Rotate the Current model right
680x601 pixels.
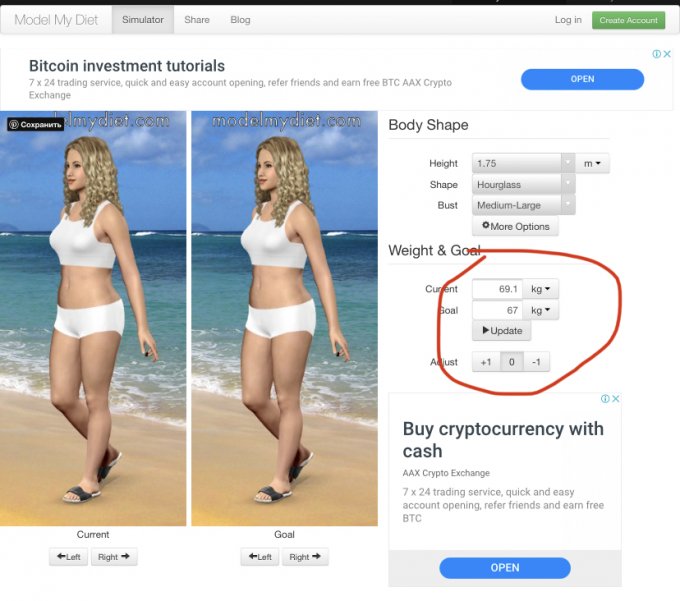pyautogui.click(x=114, y=556)
